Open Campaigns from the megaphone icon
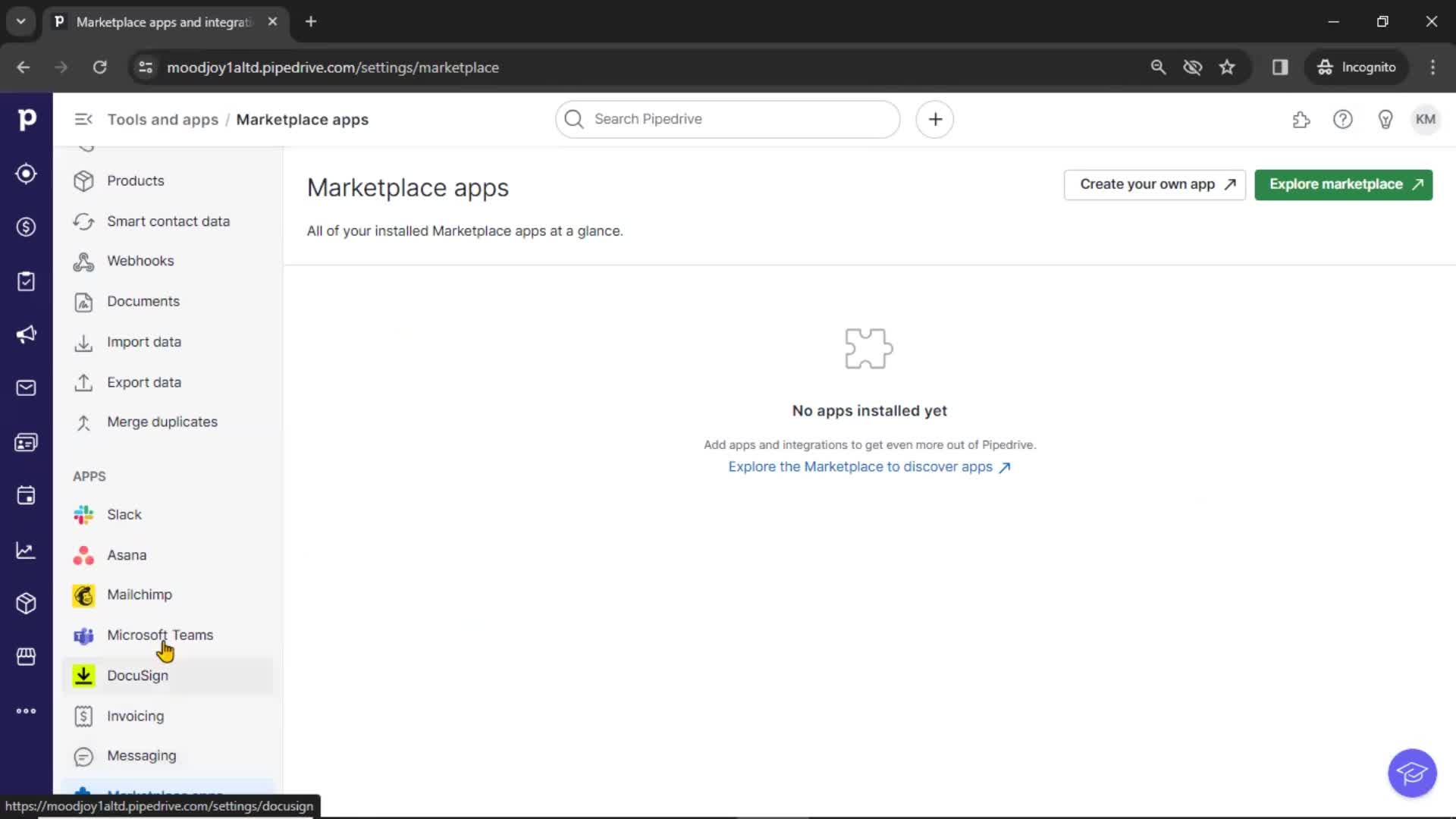Image resolution: width=1456 pixels, height=819 pixels. [27, 334]
